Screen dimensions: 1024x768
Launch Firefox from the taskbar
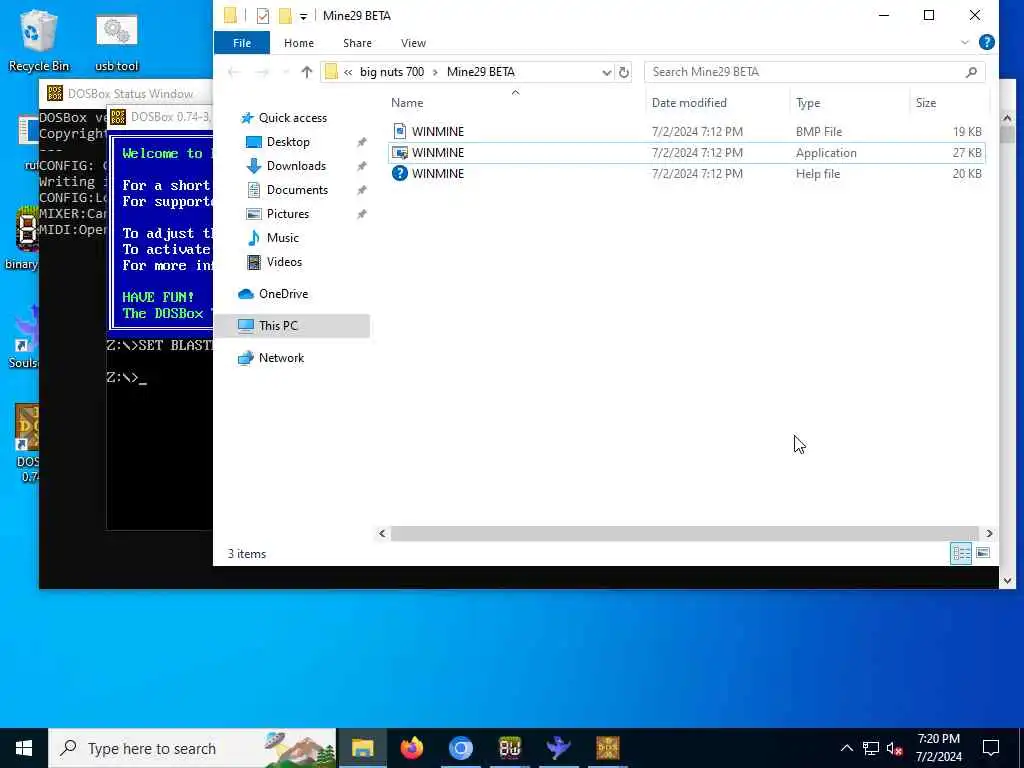pos(411,748)
